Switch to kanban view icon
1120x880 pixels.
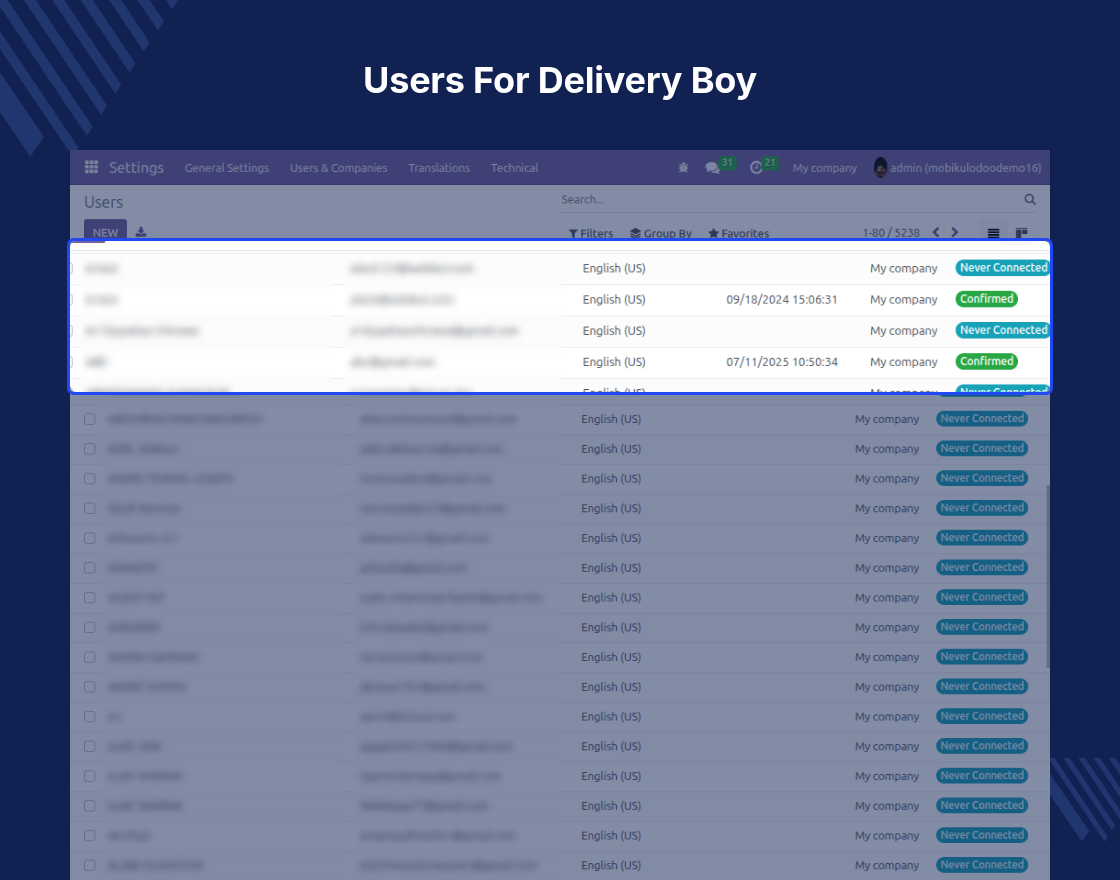pyautogui.click(x=1021, y=233)
